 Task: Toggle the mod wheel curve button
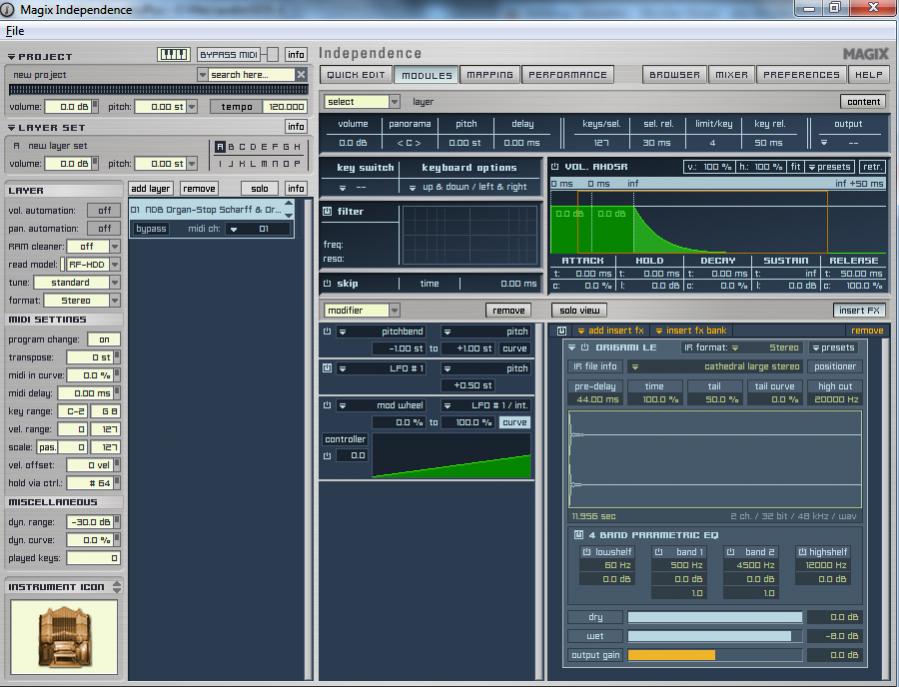(514, 422)
